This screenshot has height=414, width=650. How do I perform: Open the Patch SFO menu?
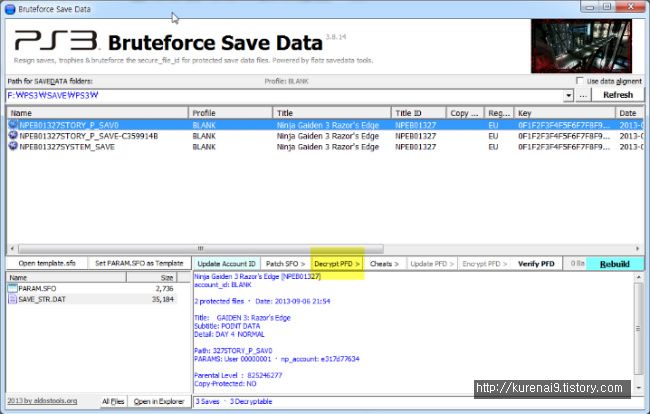point(285,264)
